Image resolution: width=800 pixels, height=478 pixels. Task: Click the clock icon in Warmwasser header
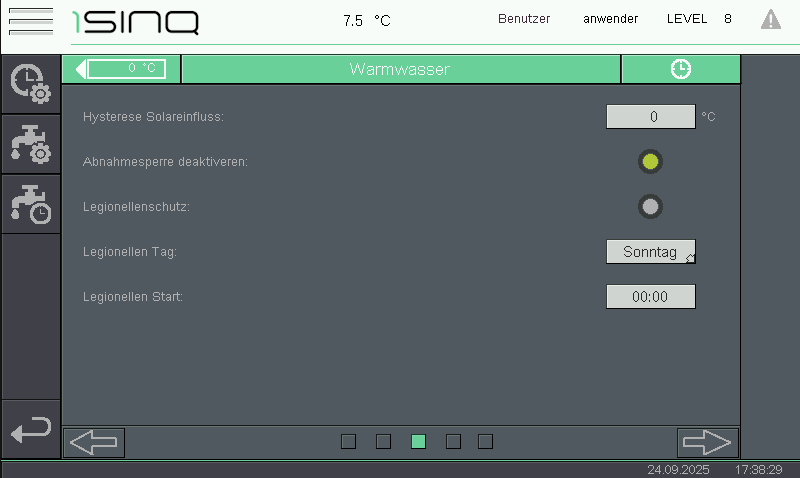[x=680, y=69]
